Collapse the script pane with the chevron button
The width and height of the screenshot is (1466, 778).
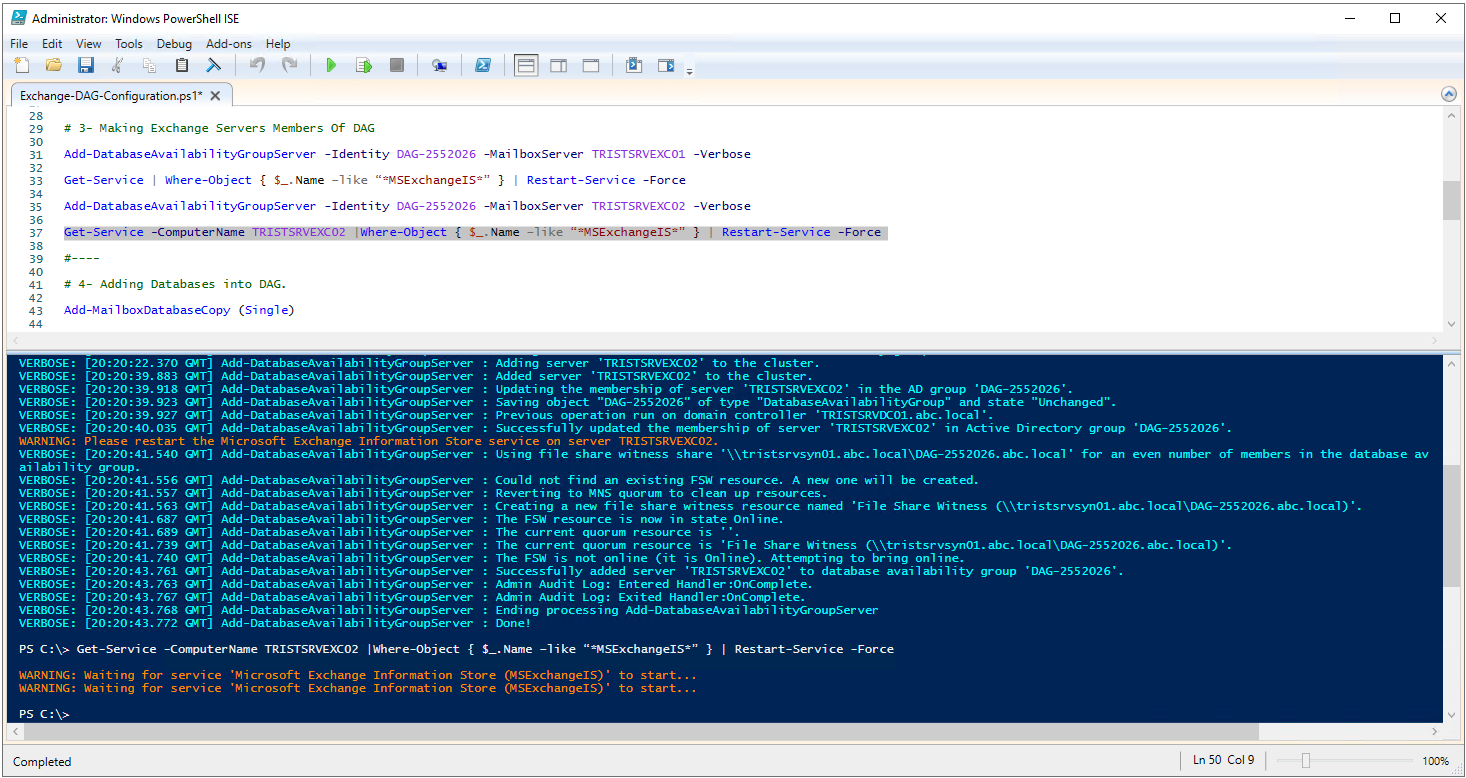pyautogui.click(x=1449, y=94)
